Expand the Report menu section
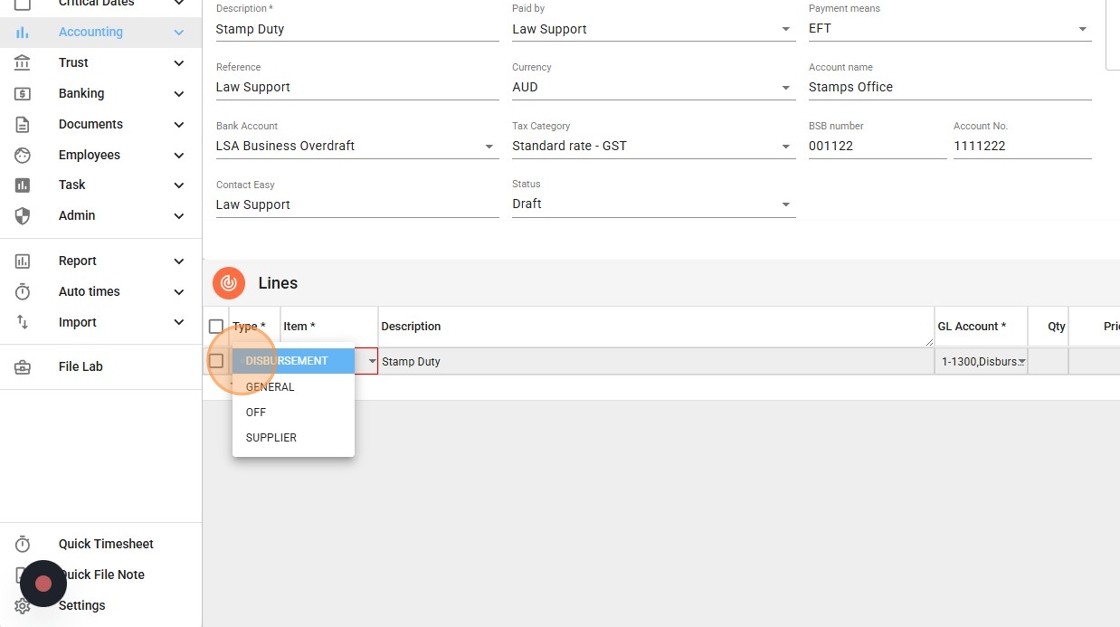The width and height of the screenshot is (1120, 627). pos(100,261)
